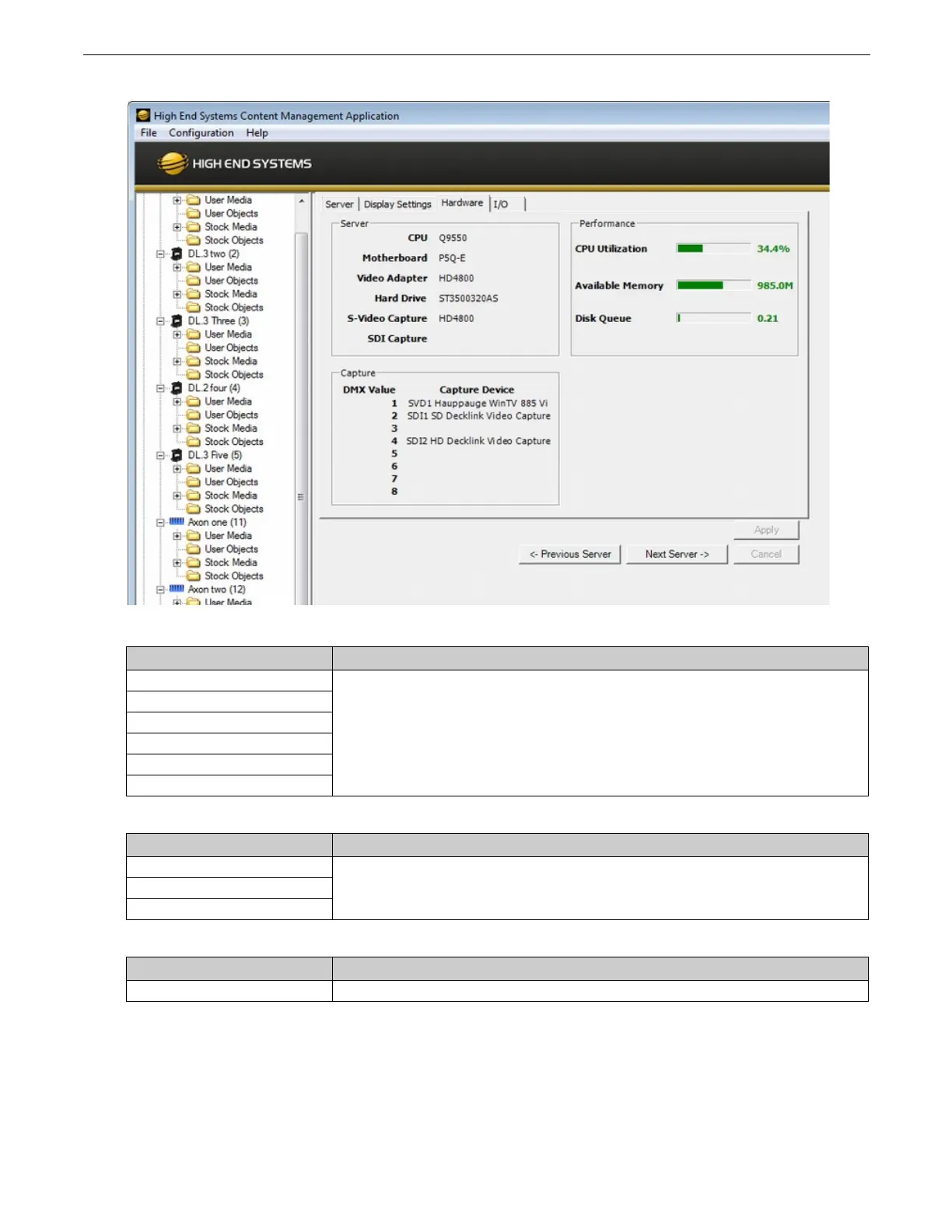The image size is (952, 1232).
Task: Click User Media folder icon under DL.3 two
Action: click(194, 267)
